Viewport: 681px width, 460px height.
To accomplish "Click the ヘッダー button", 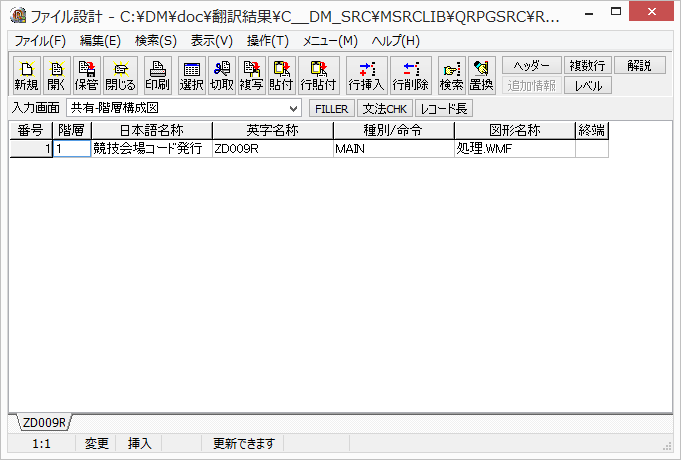I will [x=532, y=65].
